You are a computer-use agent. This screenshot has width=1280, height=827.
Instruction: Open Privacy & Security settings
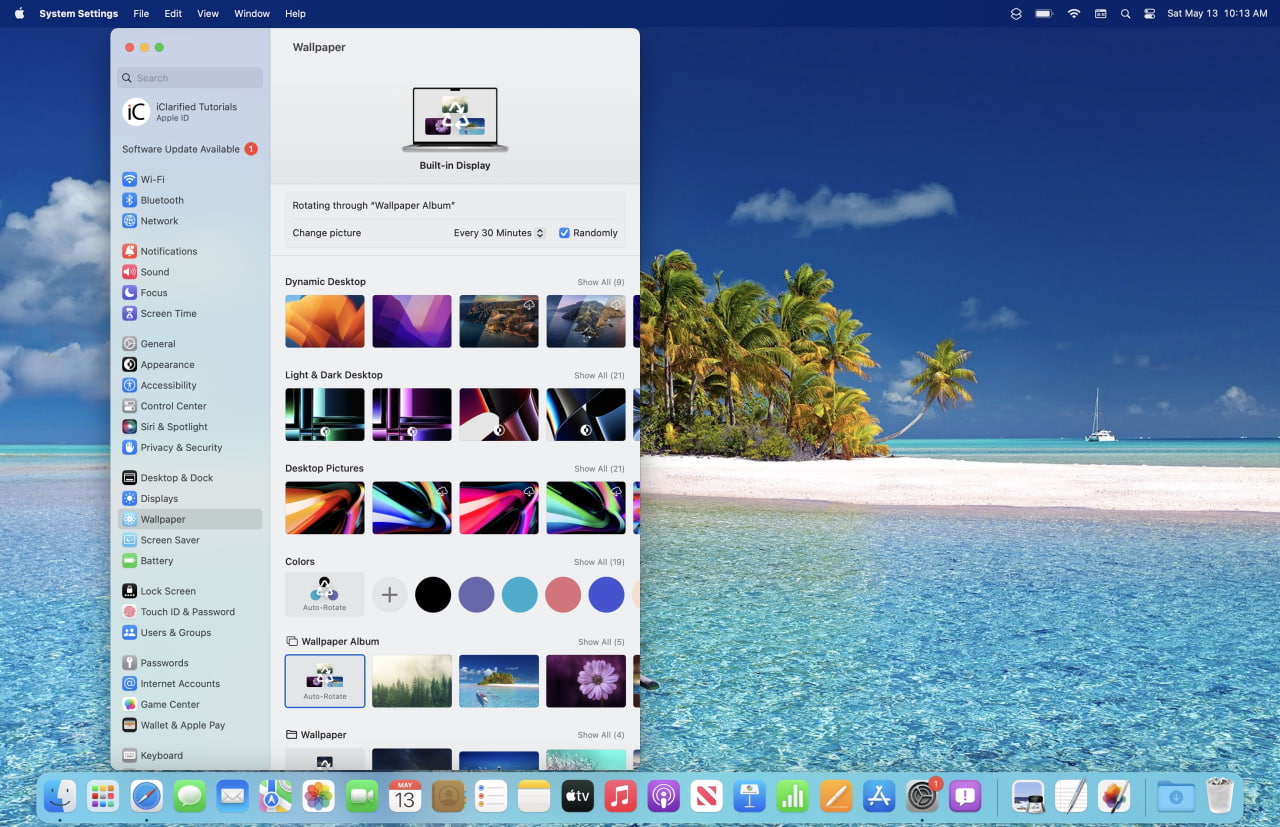click(180, 447)
